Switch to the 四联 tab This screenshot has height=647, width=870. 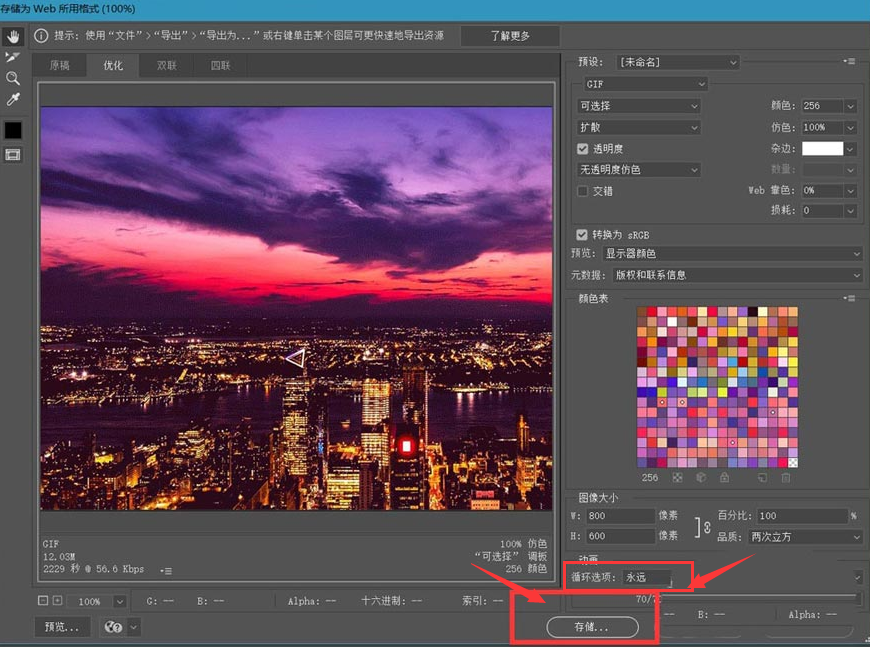(x=220, y=66)
